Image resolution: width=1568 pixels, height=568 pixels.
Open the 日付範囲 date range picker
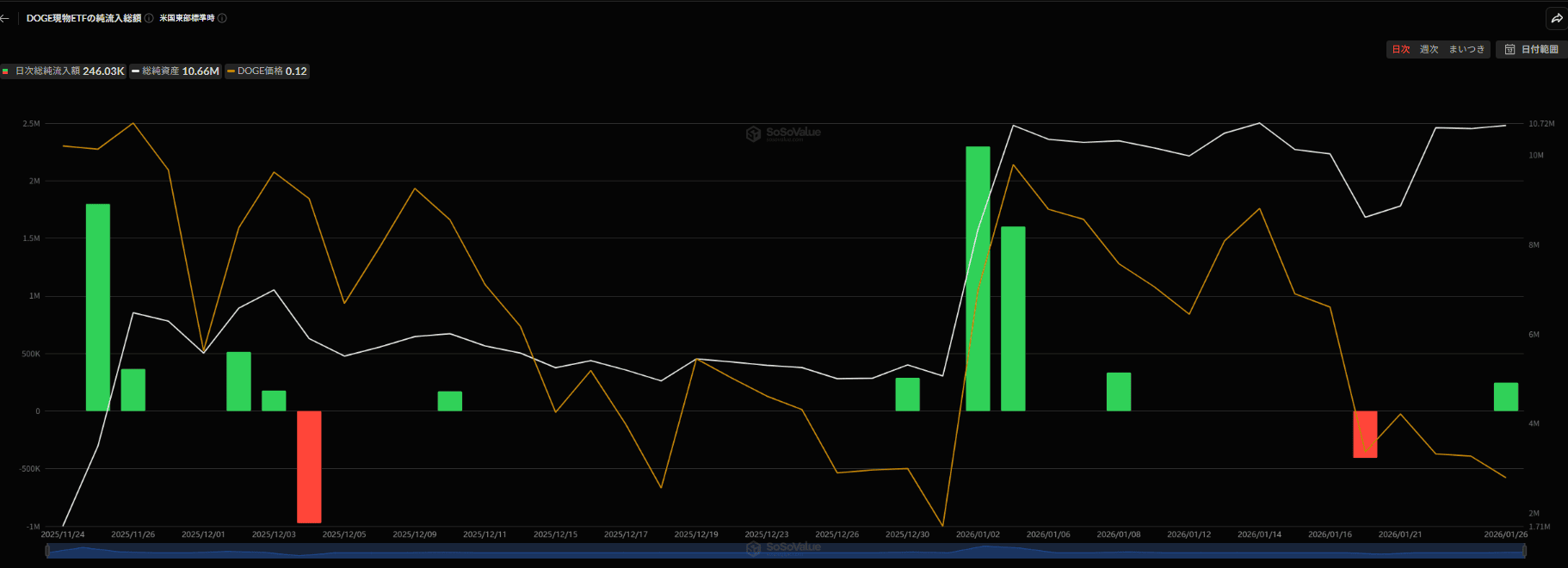[x=1532, y=50]
